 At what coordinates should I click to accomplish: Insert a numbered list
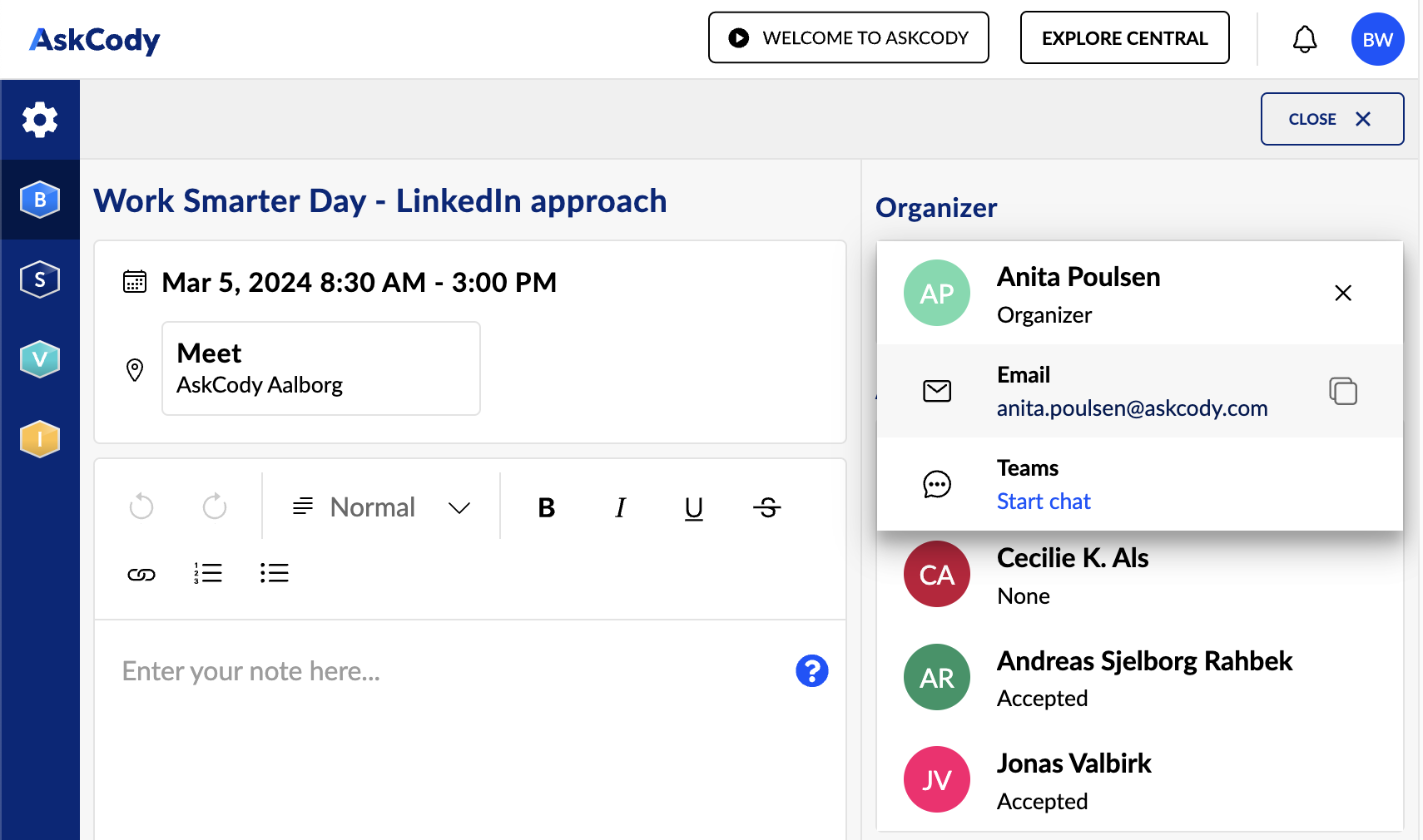click(x=208, y=573)
